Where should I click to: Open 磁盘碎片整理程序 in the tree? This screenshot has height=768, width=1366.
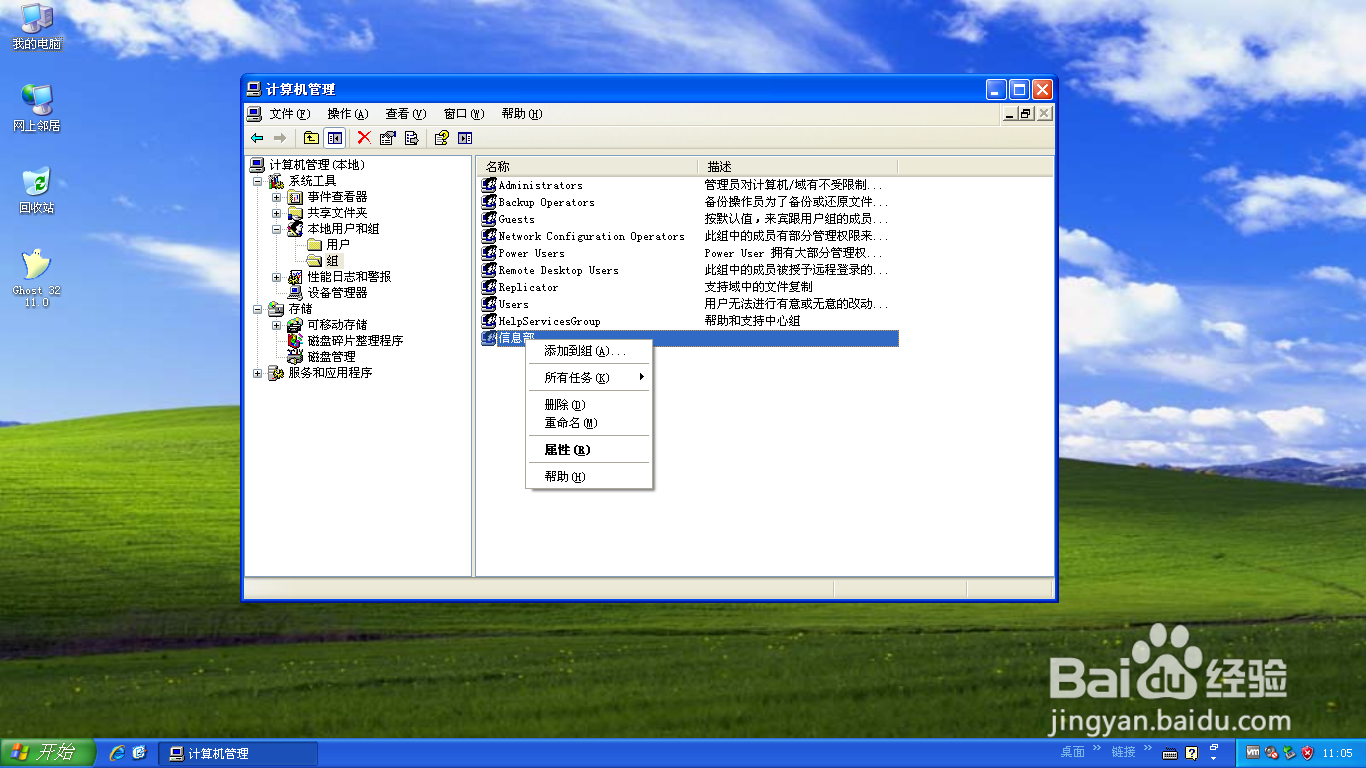pos(355,341)
